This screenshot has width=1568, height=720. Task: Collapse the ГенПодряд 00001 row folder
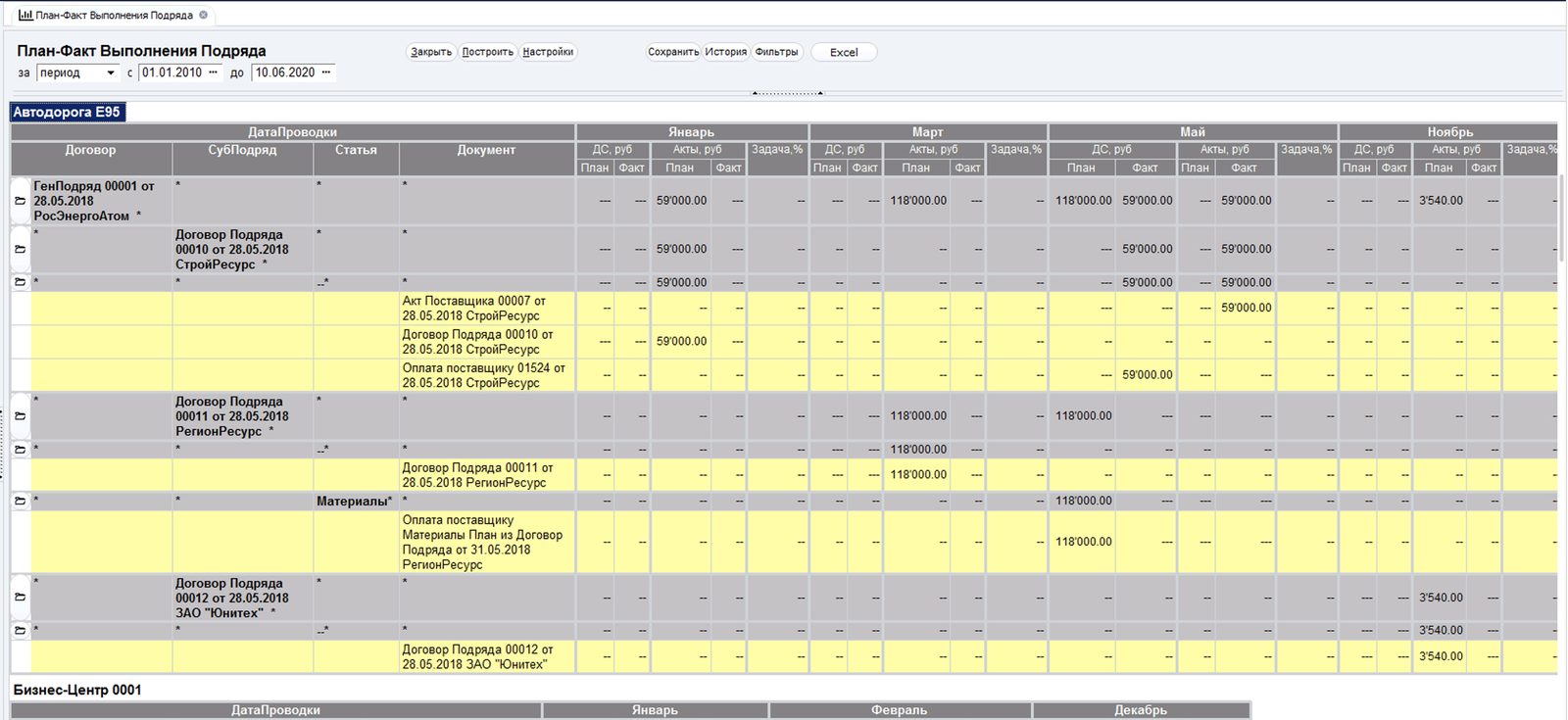coord(20,201)
